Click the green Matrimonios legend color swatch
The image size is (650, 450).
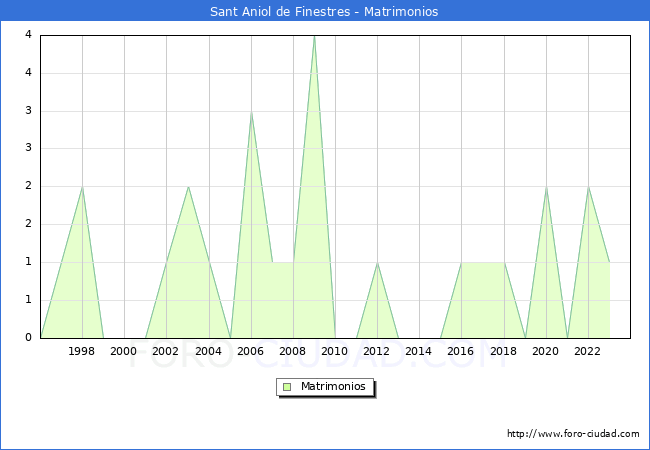coord(287,387)
